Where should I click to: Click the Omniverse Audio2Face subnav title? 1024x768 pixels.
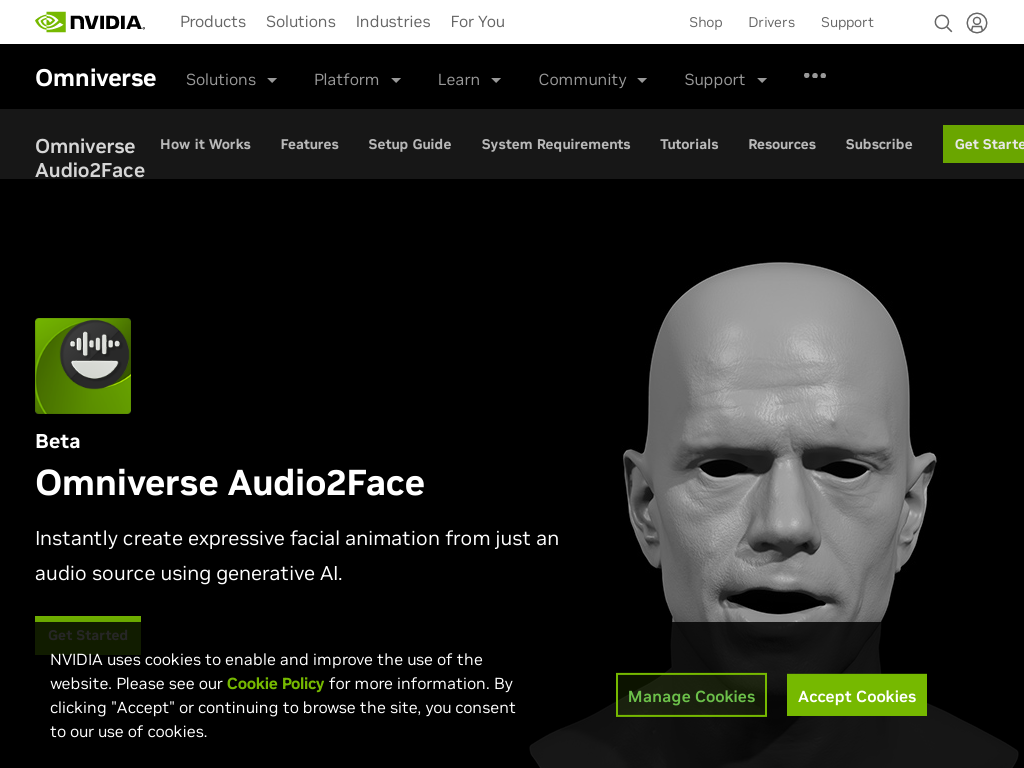(x=90, y=158)
